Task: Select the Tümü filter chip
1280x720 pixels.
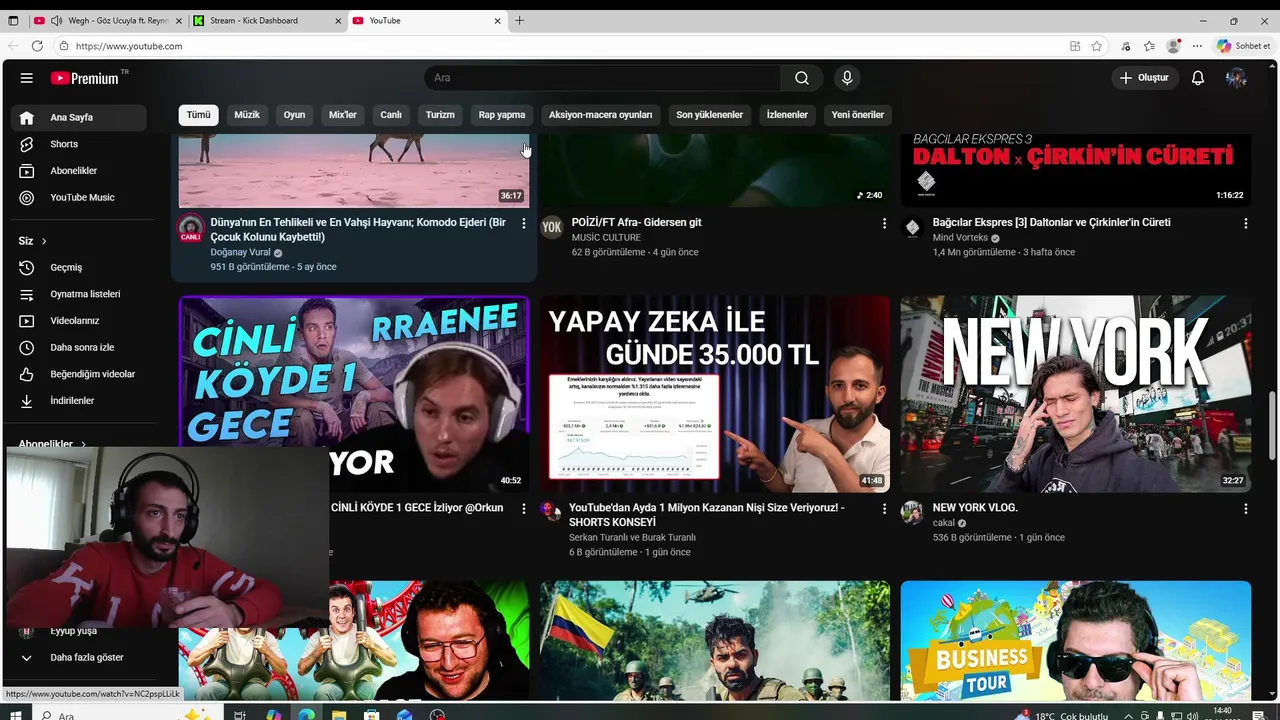Action: pos(198,115)
